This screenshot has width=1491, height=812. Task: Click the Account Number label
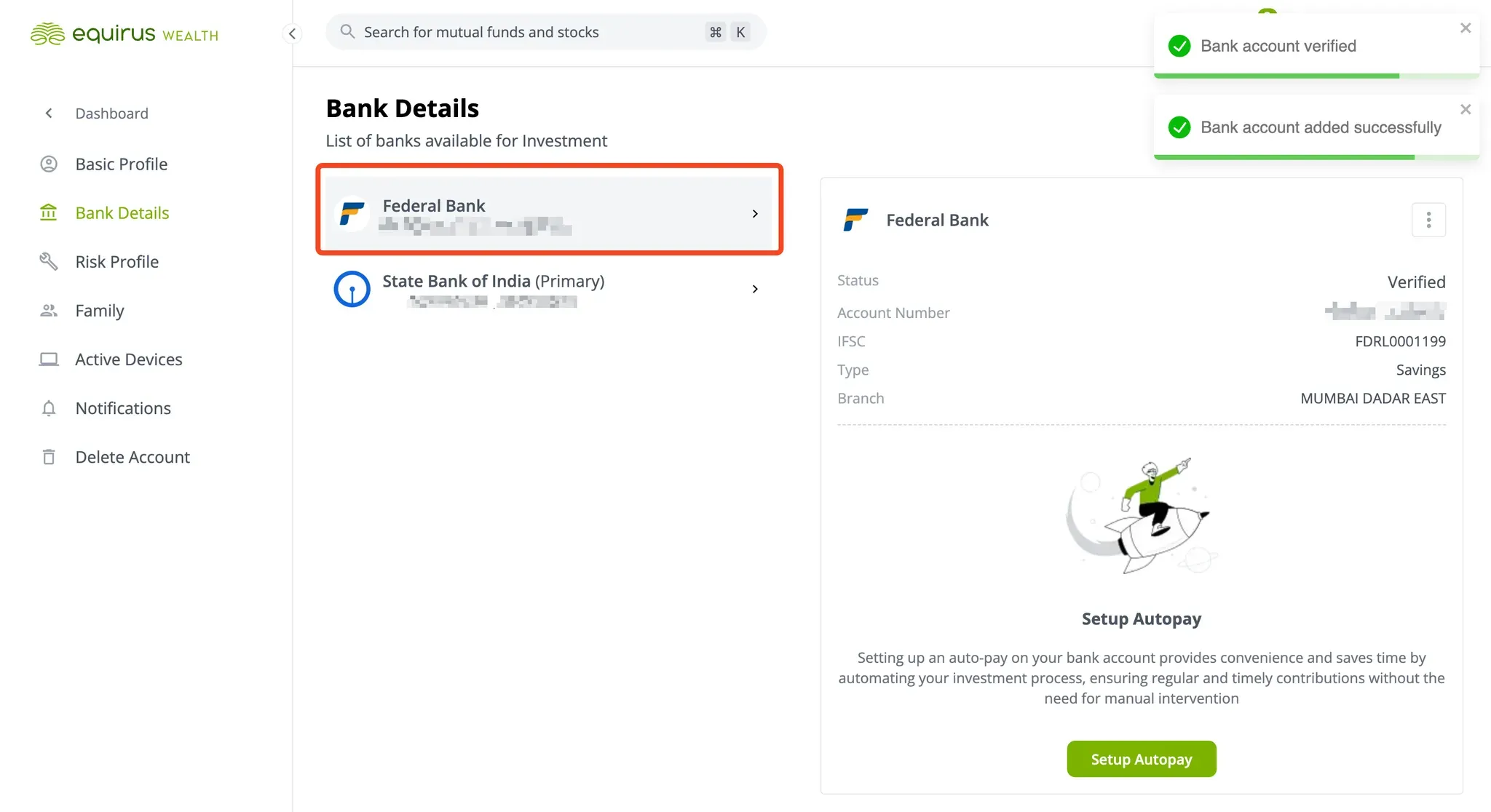click(x=893, y=313)
